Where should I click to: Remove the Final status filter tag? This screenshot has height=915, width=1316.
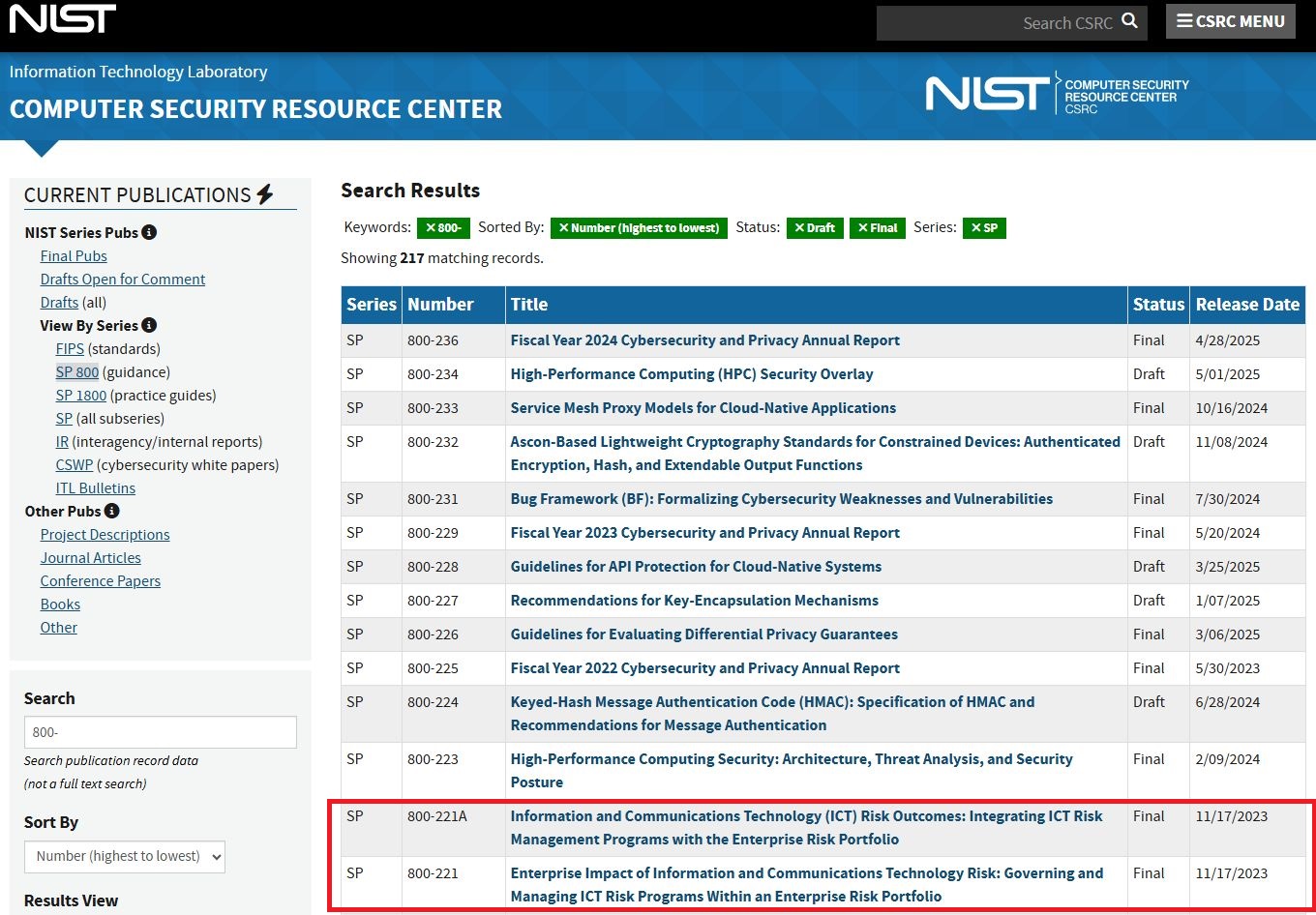pos(878,228)
